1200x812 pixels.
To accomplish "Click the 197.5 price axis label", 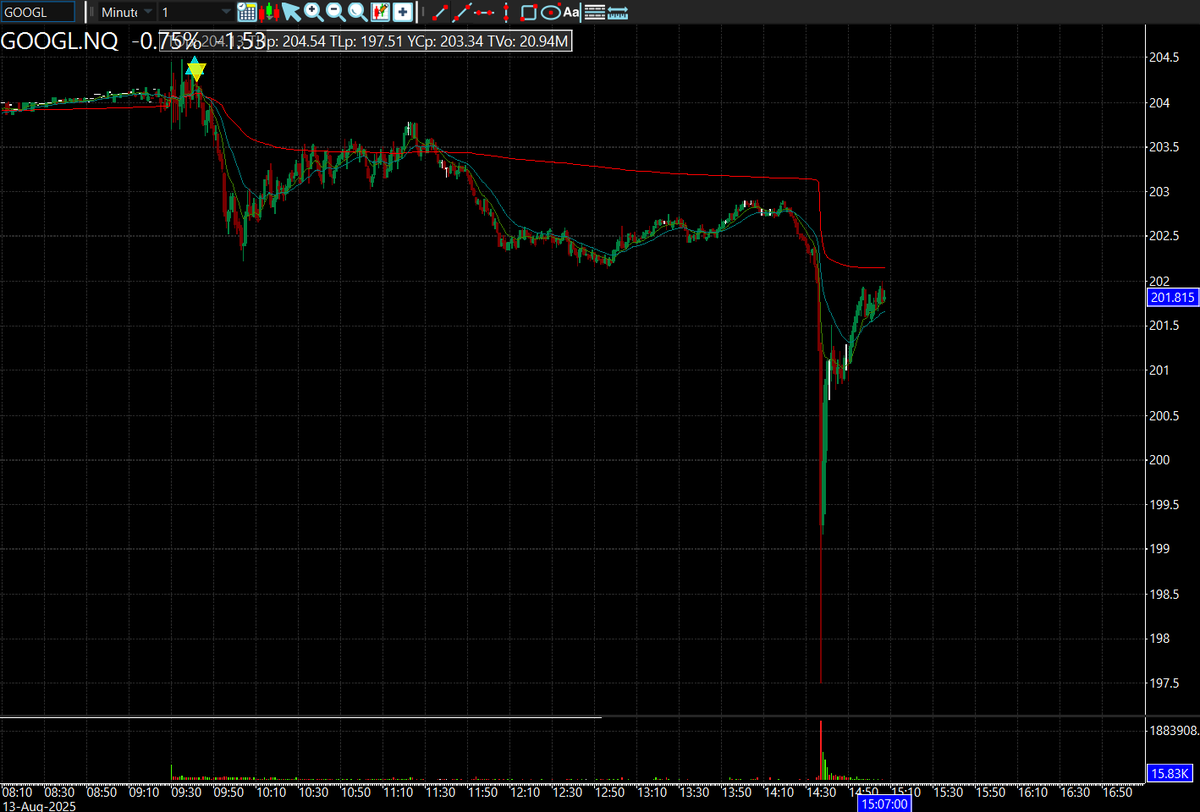I will click(1165, 683).
